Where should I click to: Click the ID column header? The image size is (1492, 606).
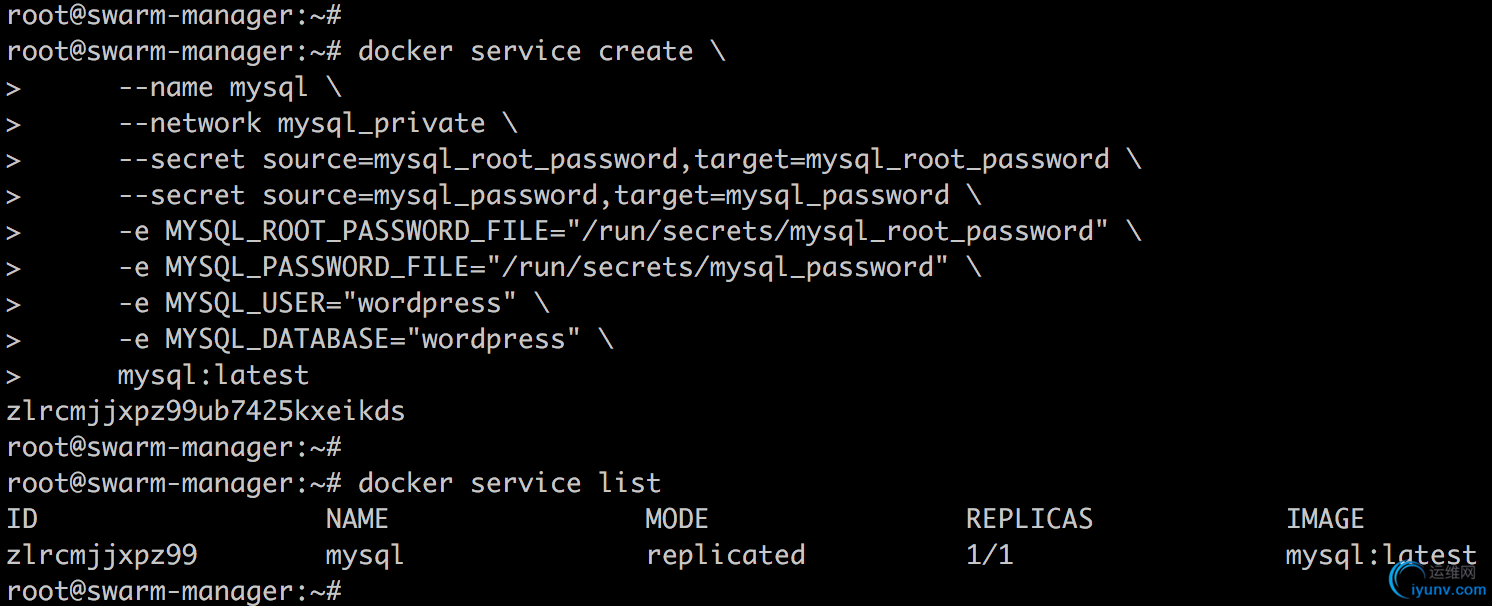coord(22,519)
